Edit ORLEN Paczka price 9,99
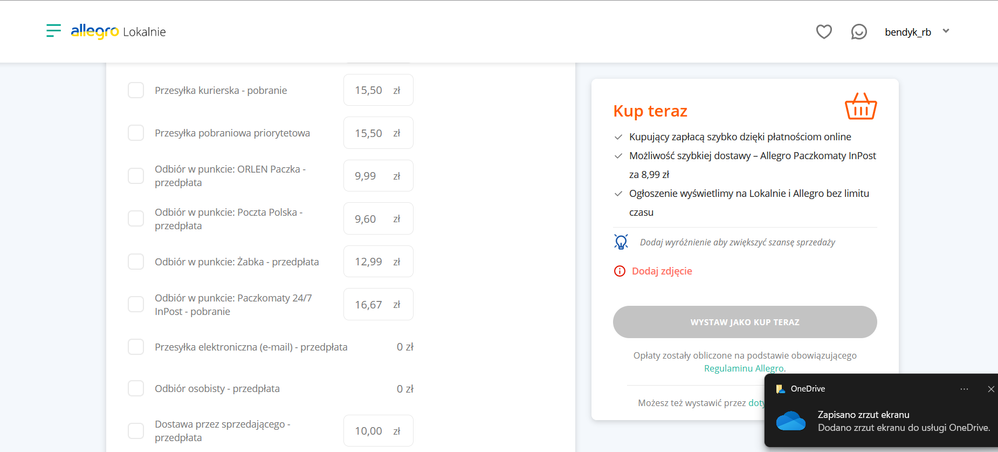Image resolution: width=998 pixels, height=452 pixels. pos(378,176)
